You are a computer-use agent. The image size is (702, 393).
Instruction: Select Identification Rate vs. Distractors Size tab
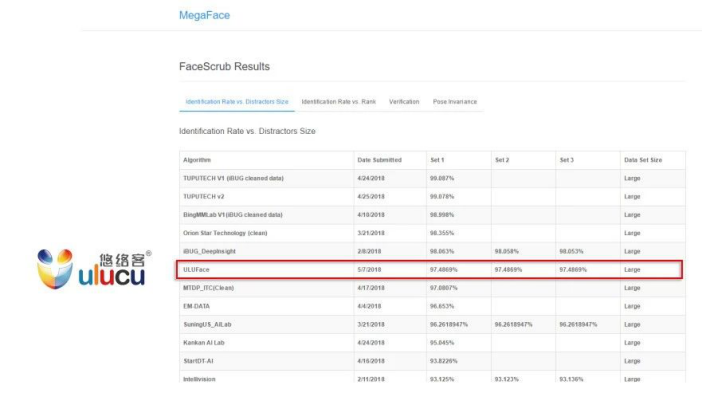(x=237, y=102)
